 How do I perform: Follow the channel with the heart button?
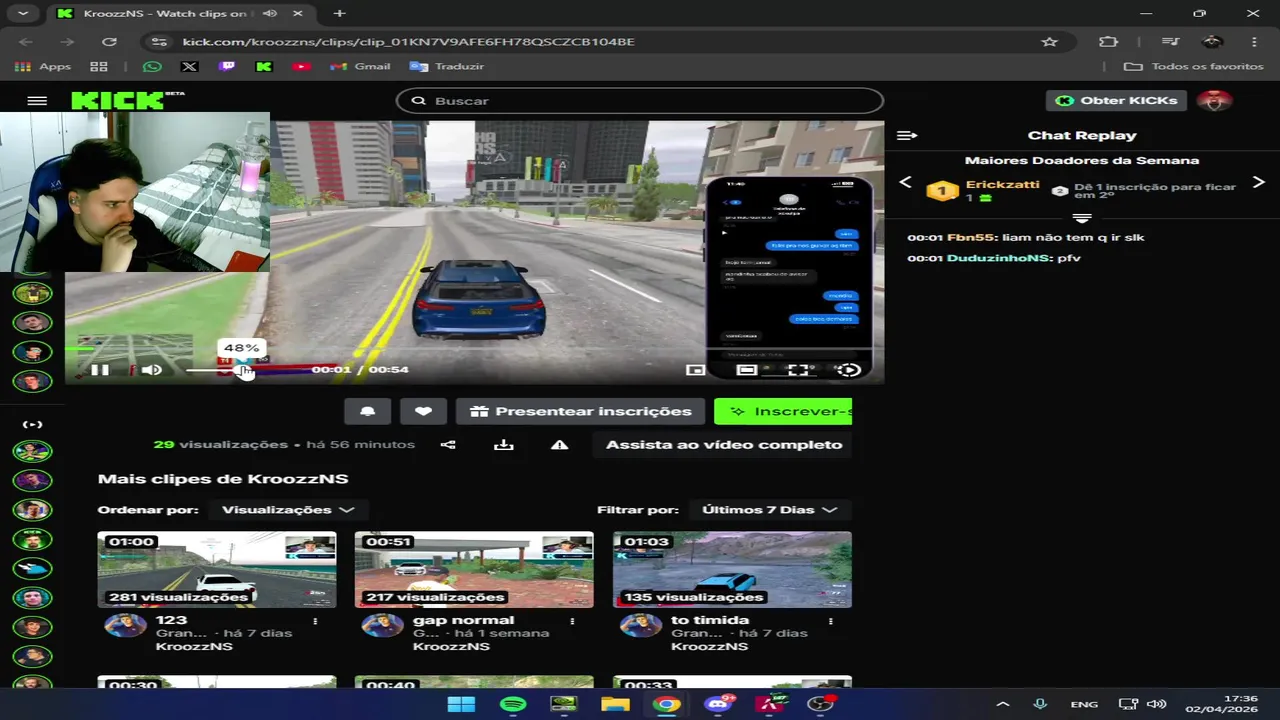tap(423, 411)
